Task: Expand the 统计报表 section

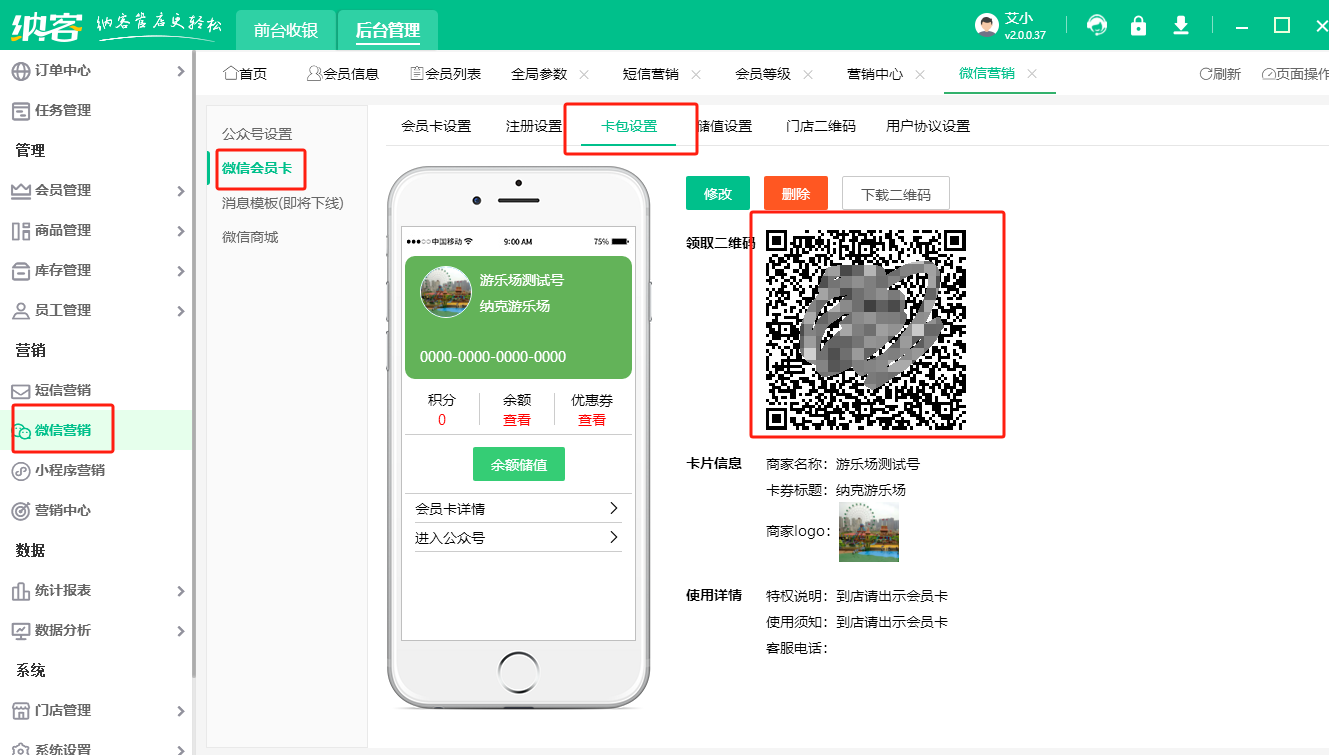Action: click(x=63, y=590)
